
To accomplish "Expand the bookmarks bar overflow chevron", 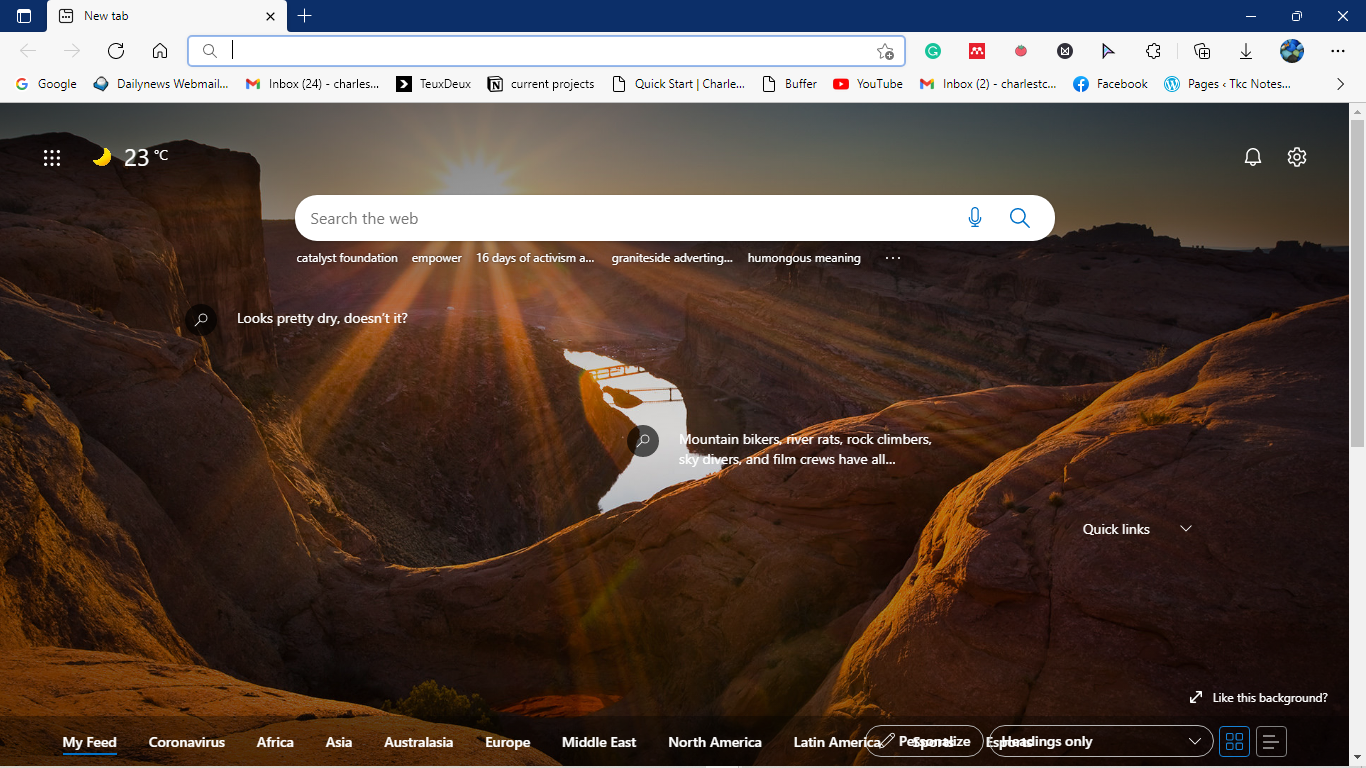I will (1340, 84).
